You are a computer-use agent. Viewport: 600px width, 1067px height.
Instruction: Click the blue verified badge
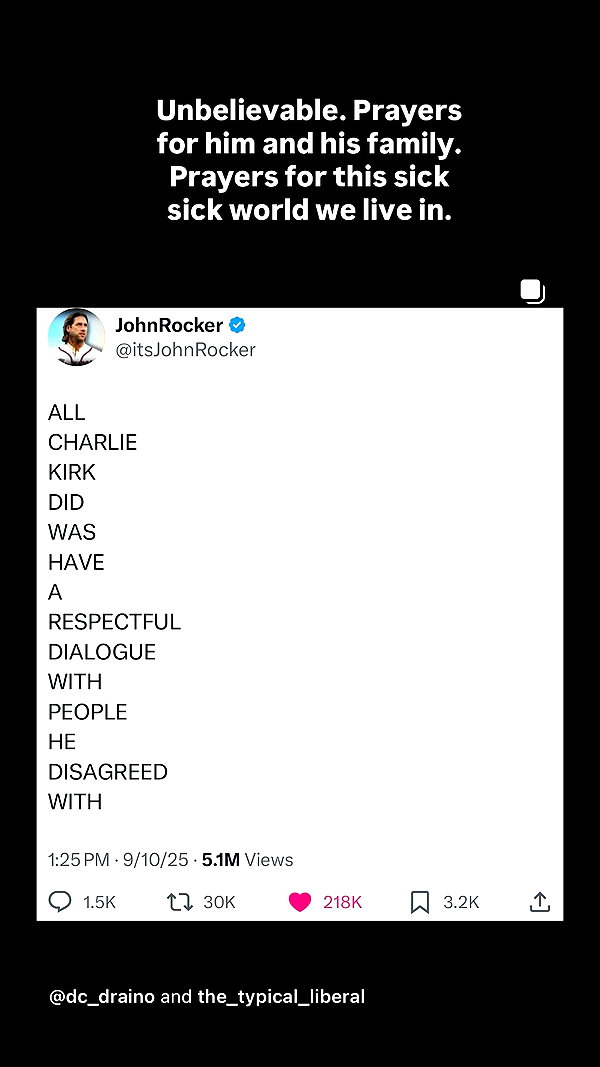coord(237,325)
